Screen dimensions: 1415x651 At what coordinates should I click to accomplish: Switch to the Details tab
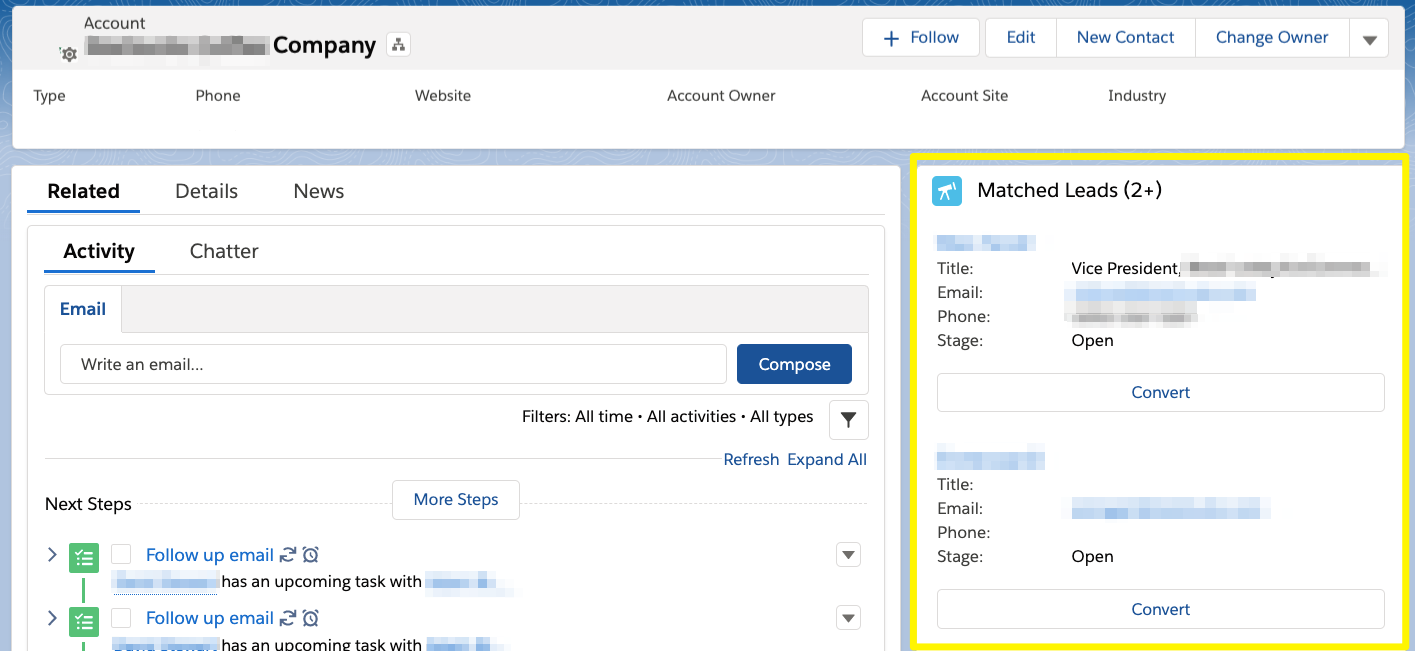tap(206, 191)
